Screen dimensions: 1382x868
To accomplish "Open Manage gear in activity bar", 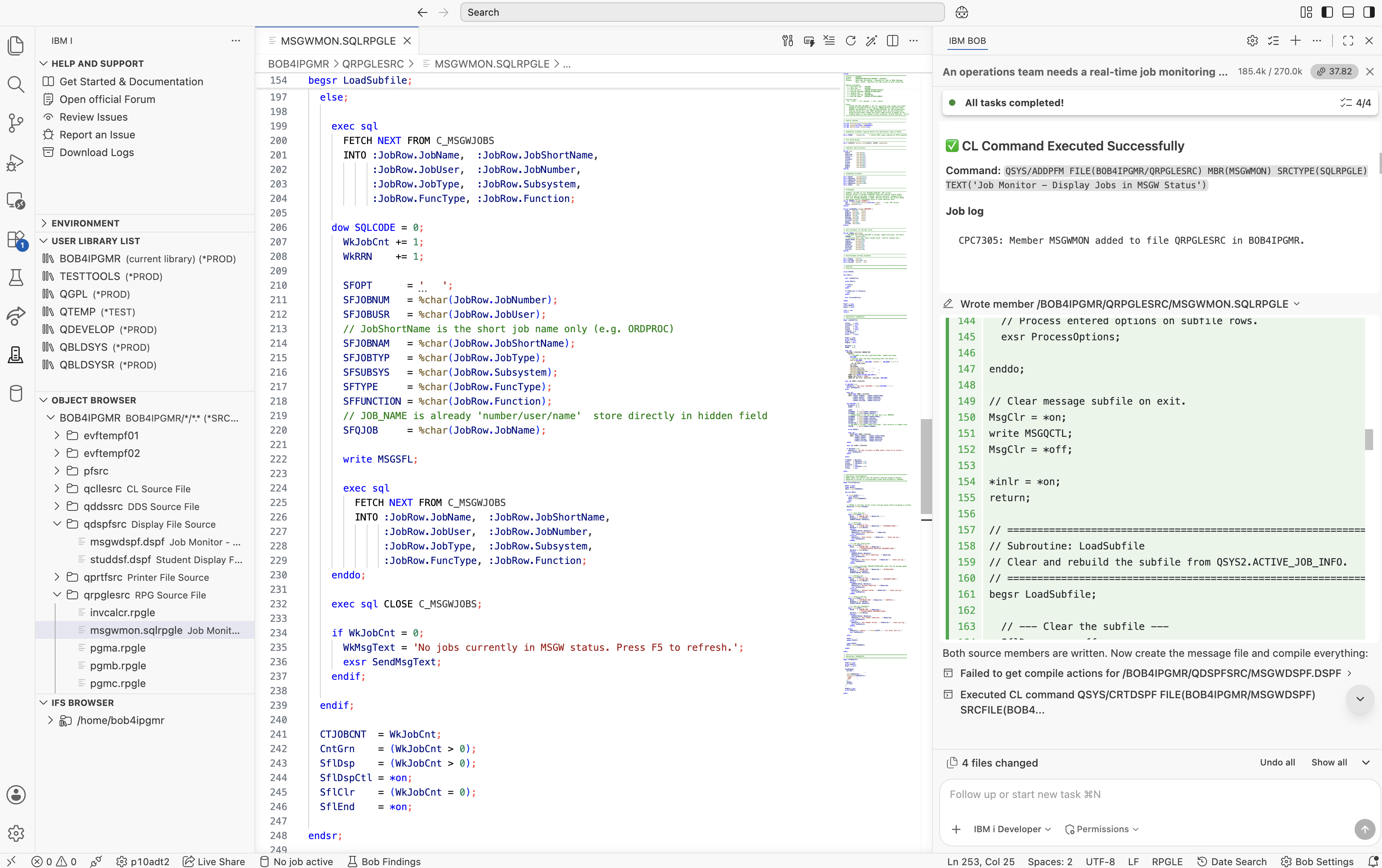I will (x=16, y=833).
